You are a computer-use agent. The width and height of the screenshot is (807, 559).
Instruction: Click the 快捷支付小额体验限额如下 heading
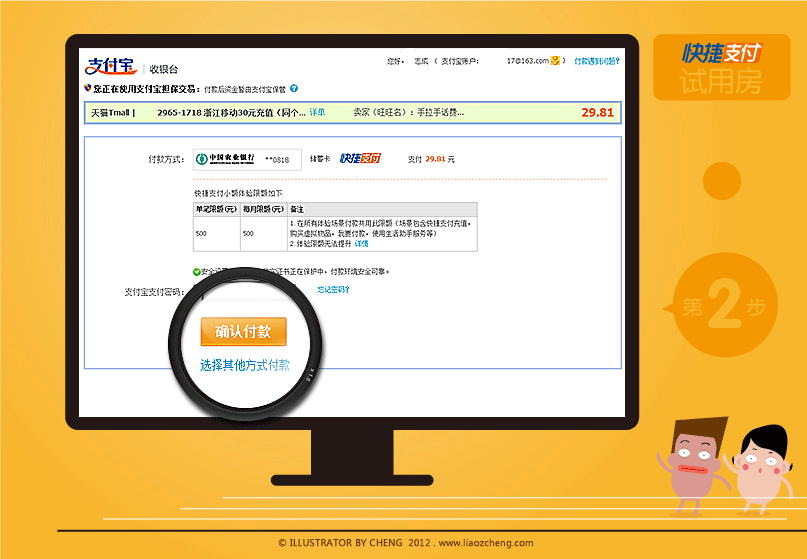tap(238, 194)
